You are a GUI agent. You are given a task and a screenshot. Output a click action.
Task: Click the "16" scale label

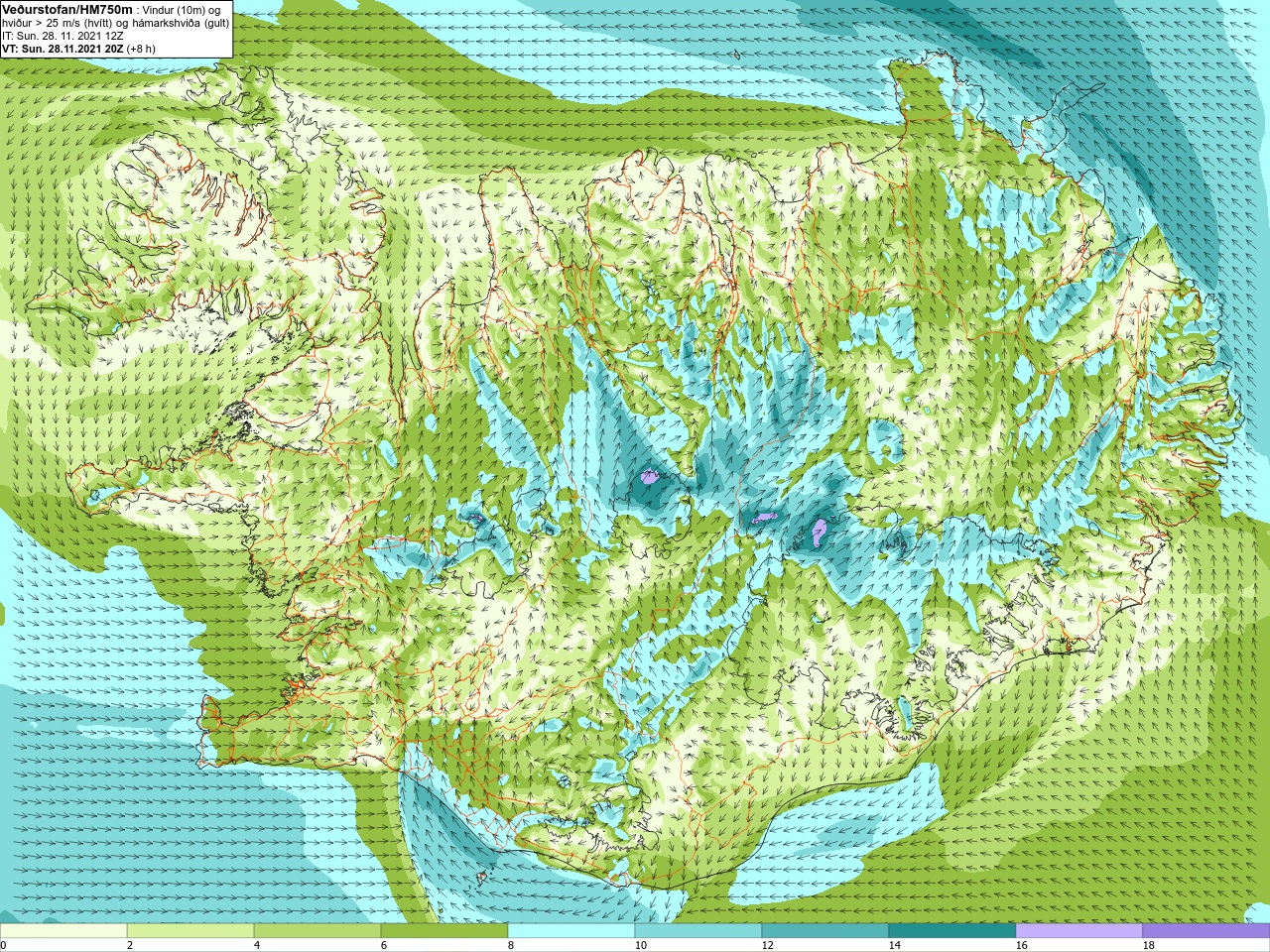coord(1022,945)
